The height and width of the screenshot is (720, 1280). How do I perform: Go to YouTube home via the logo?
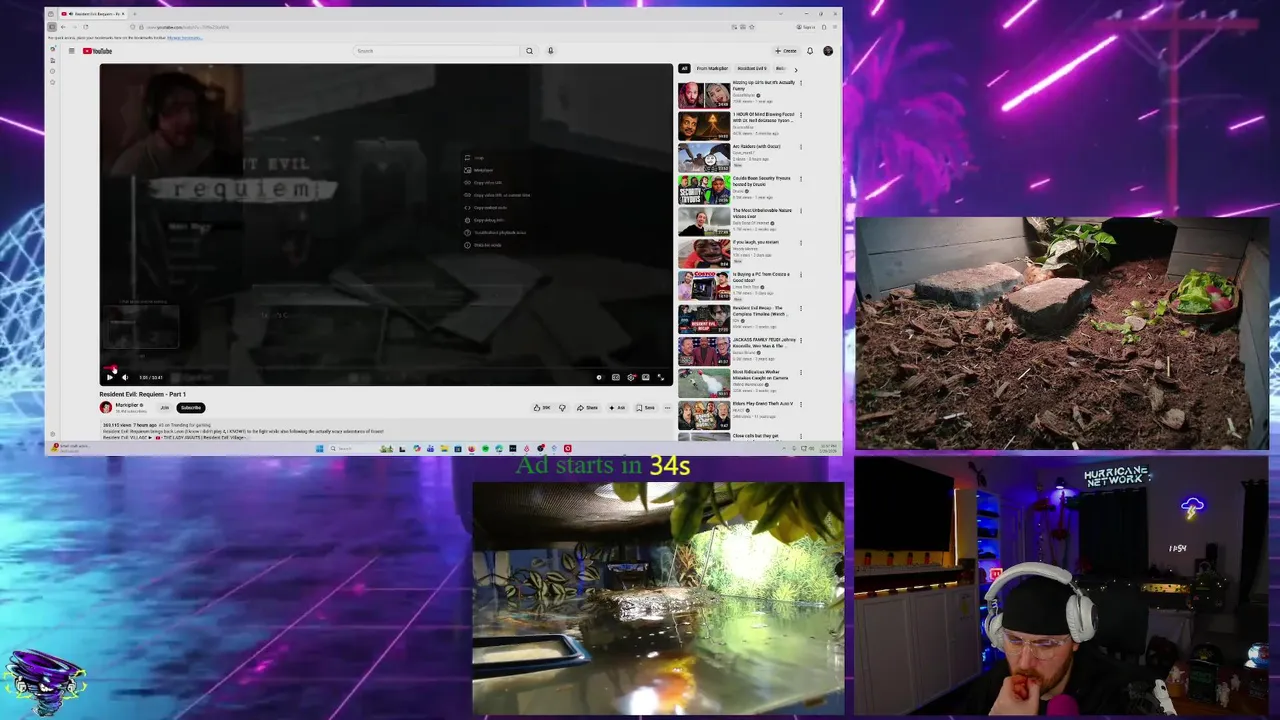pyautogui.click(x=98, y=51)
